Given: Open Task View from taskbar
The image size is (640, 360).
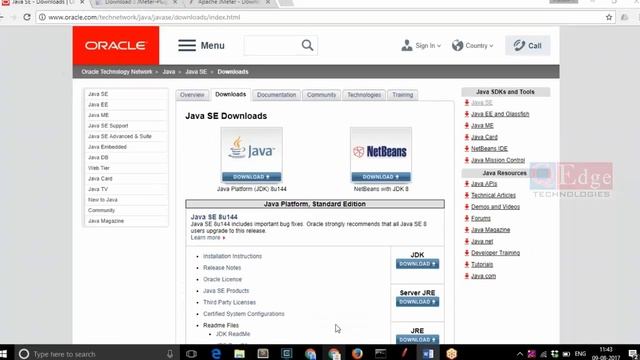Looking at the screenshot, I should (x=191, y=353).
